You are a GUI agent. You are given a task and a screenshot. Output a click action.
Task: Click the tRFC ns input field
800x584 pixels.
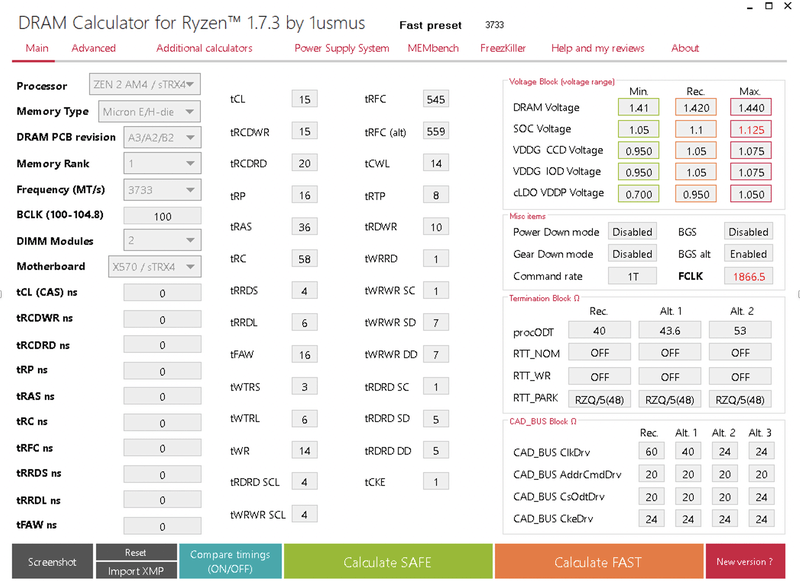pos(162,448)
